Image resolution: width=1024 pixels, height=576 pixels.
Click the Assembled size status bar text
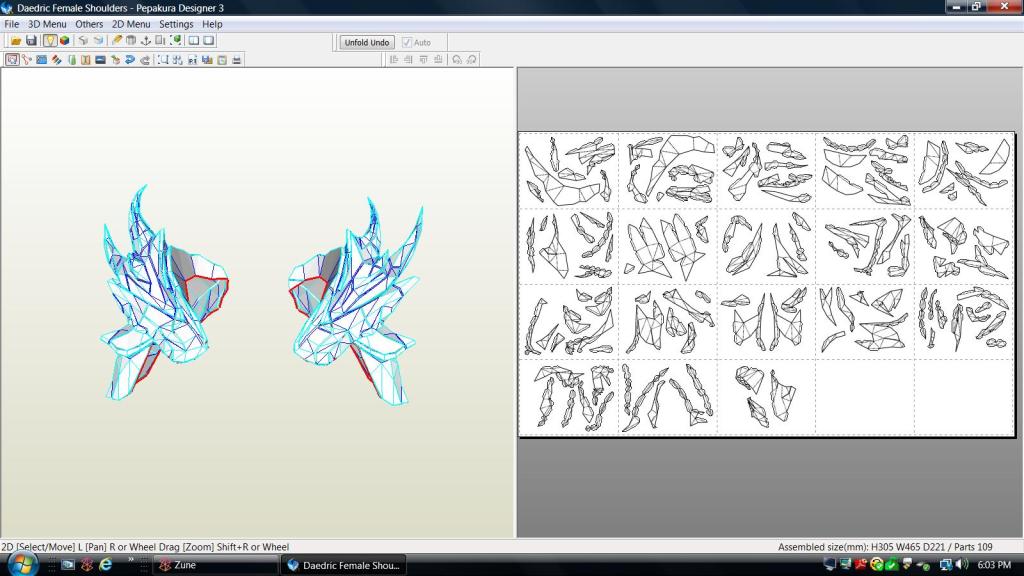pos(885,547)
